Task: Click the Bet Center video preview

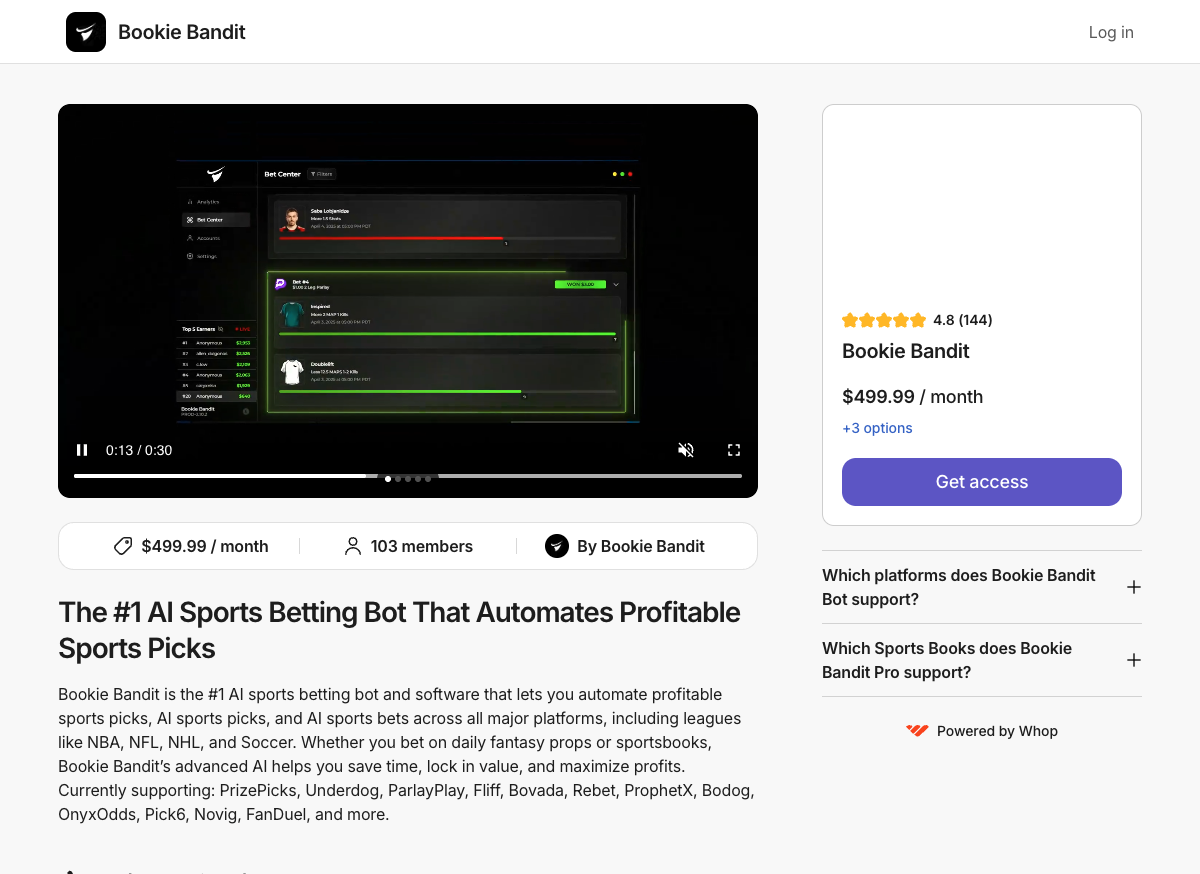Action: pyautogui.click(x=408, y=290)
